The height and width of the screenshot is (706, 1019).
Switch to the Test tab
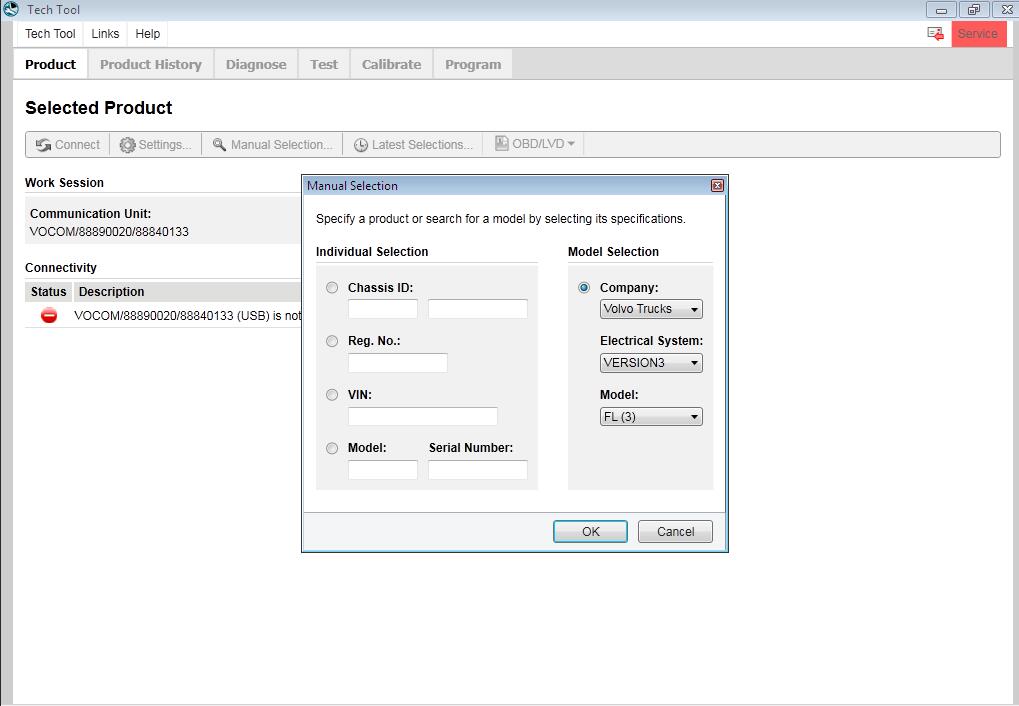pos(324,64)
